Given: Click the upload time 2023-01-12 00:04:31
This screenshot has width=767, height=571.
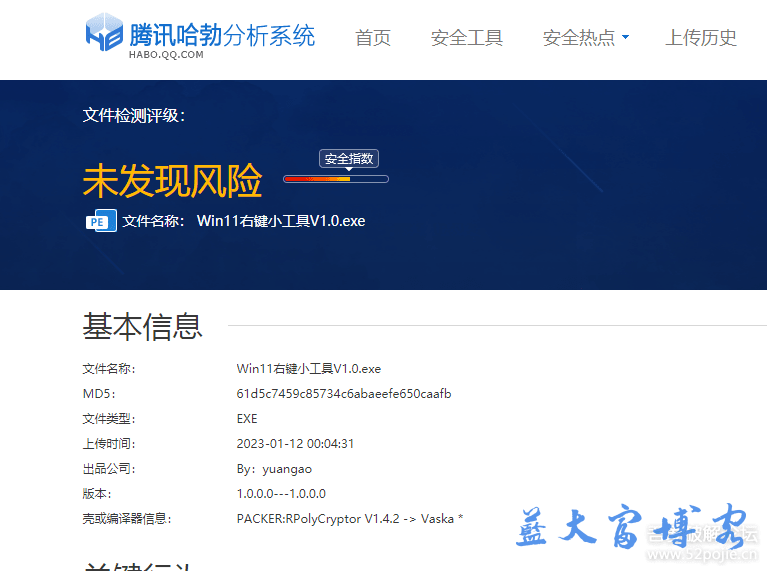Looking at the screenshot, I should [x=295, y=444].
